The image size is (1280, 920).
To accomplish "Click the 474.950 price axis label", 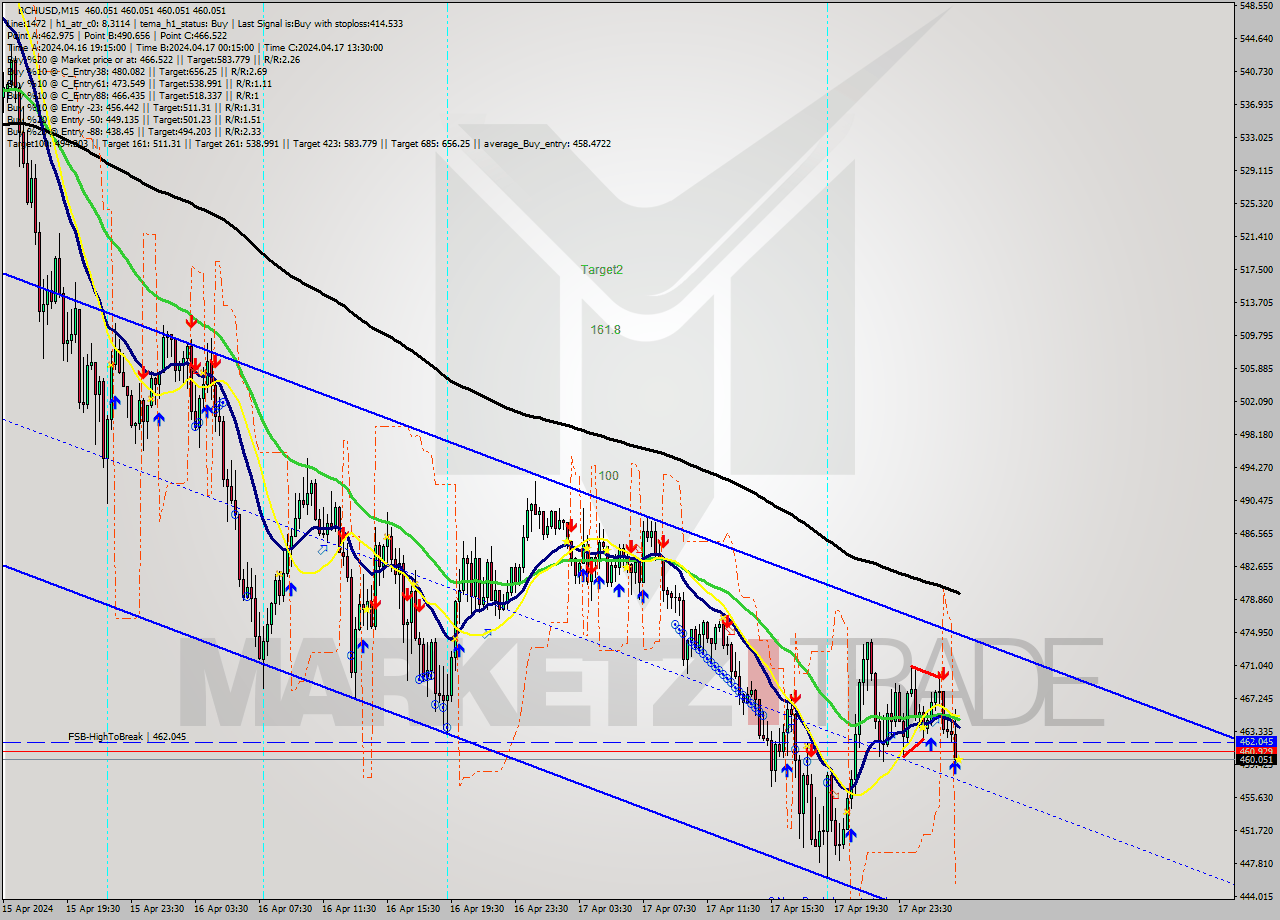I will (1256, 633).
